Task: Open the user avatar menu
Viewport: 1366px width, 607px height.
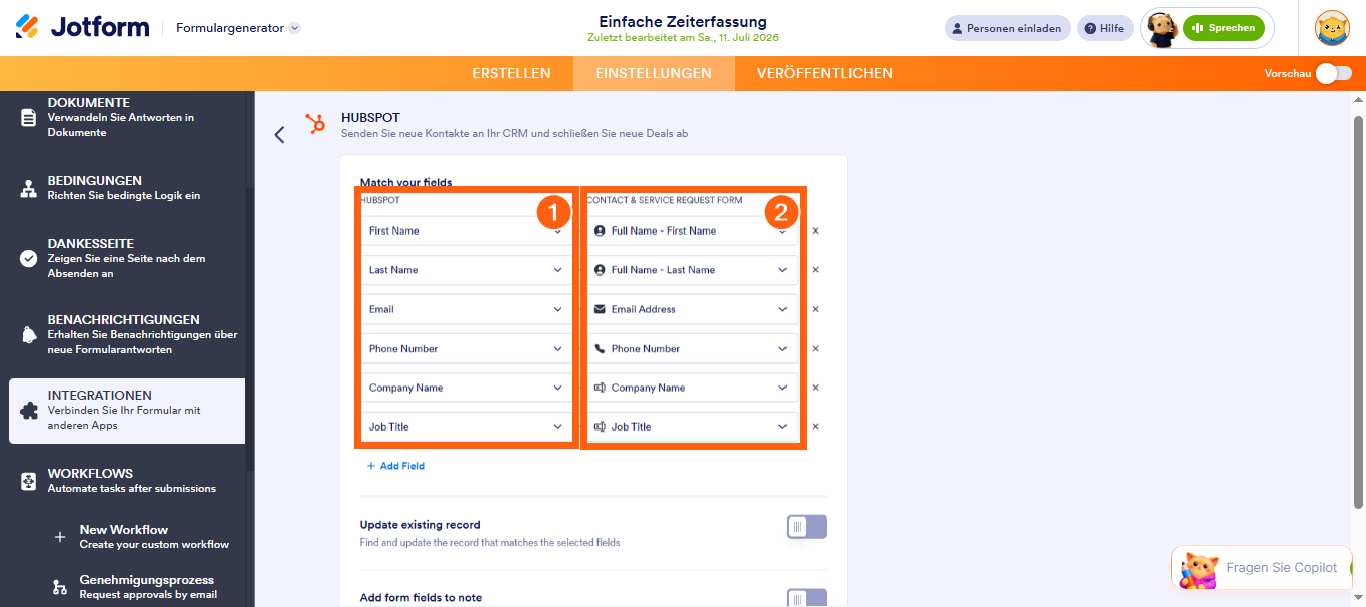Action: pyautogui.click(x=1332, y=28)
